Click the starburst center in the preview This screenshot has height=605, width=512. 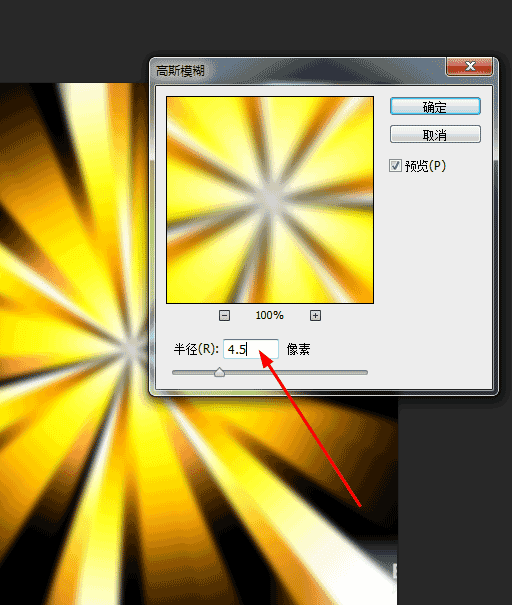270,201
